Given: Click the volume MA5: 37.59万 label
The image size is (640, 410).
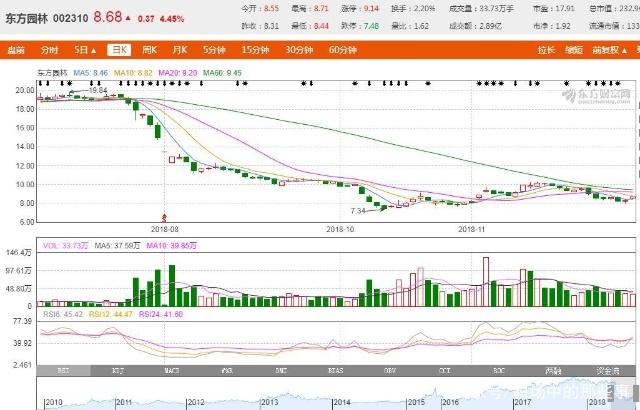Looking at the screenshot, I should click(117, 246).
